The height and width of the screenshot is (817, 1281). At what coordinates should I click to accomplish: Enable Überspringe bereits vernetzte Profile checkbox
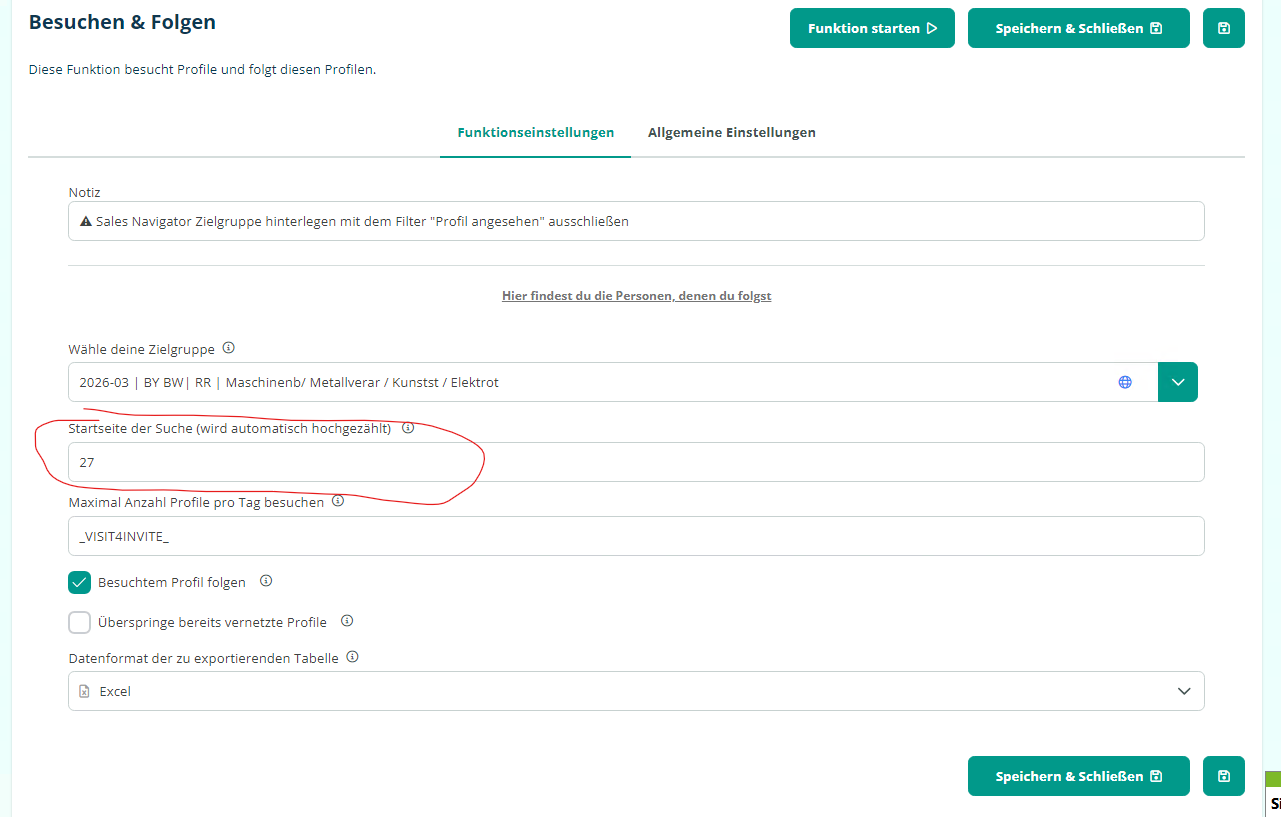pos(80,622)
